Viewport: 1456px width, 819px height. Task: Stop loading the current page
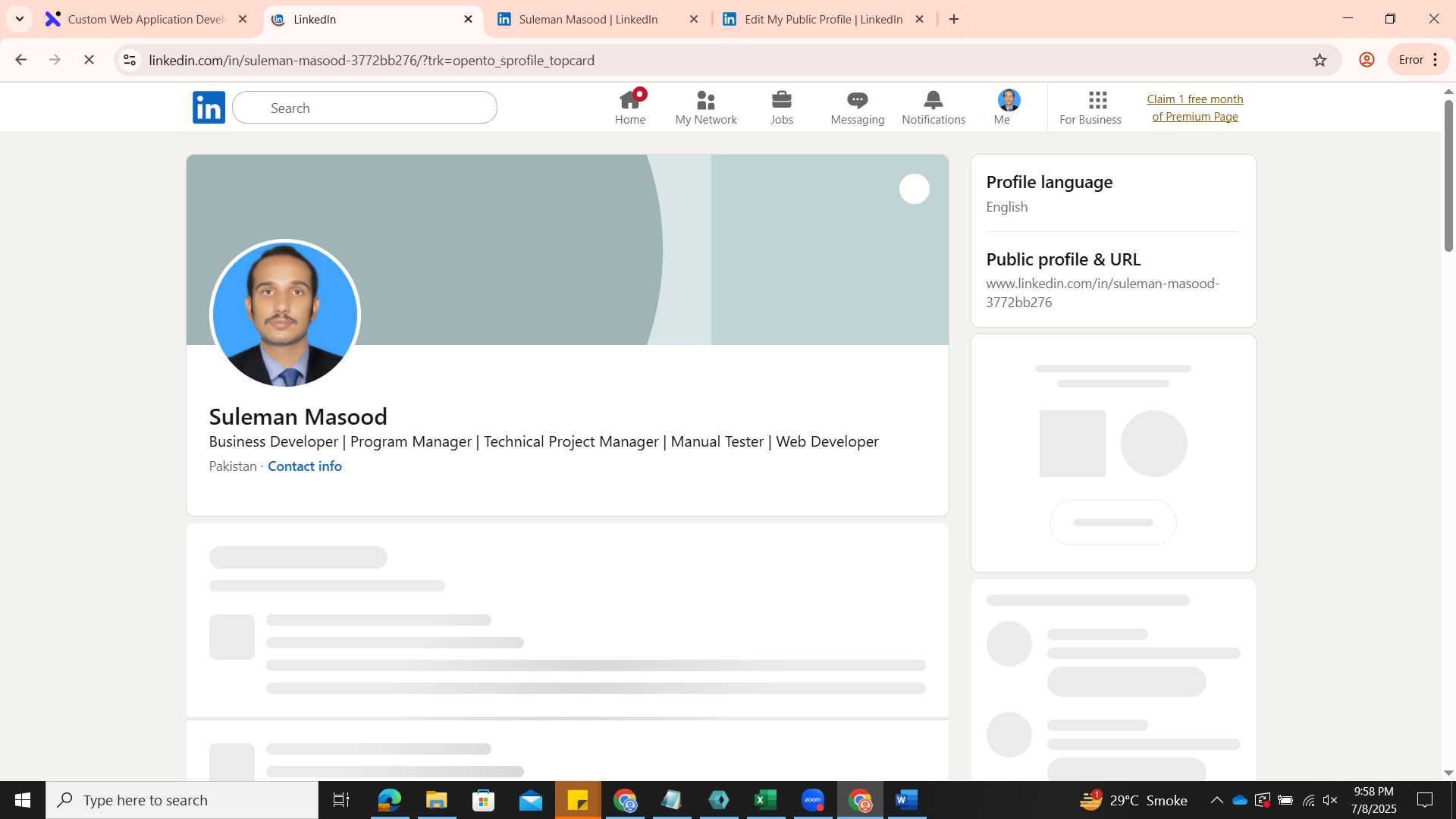click(89, 60)
